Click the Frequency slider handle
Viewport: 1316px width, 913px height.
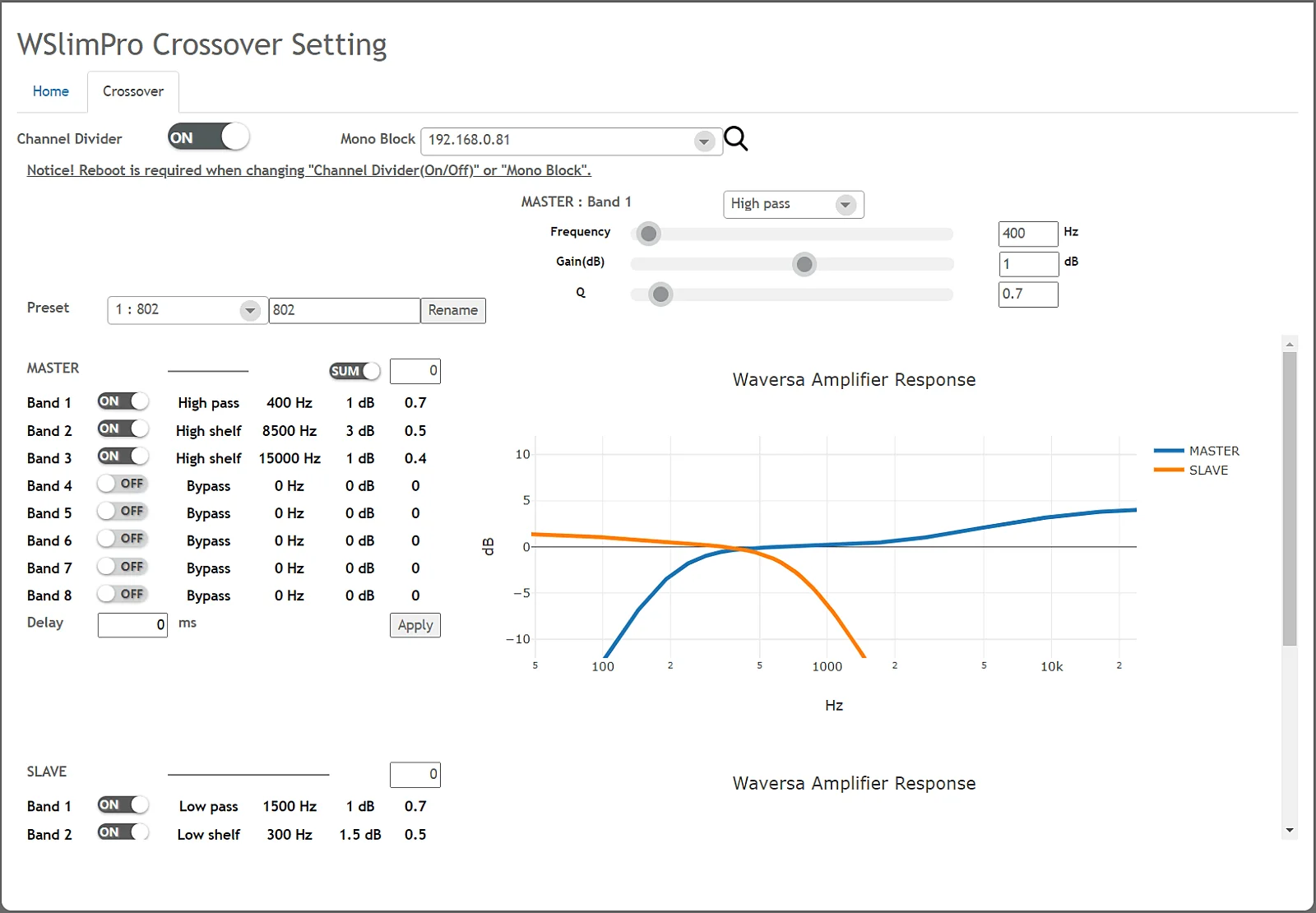pyautogui.click(x=649, y=234)
